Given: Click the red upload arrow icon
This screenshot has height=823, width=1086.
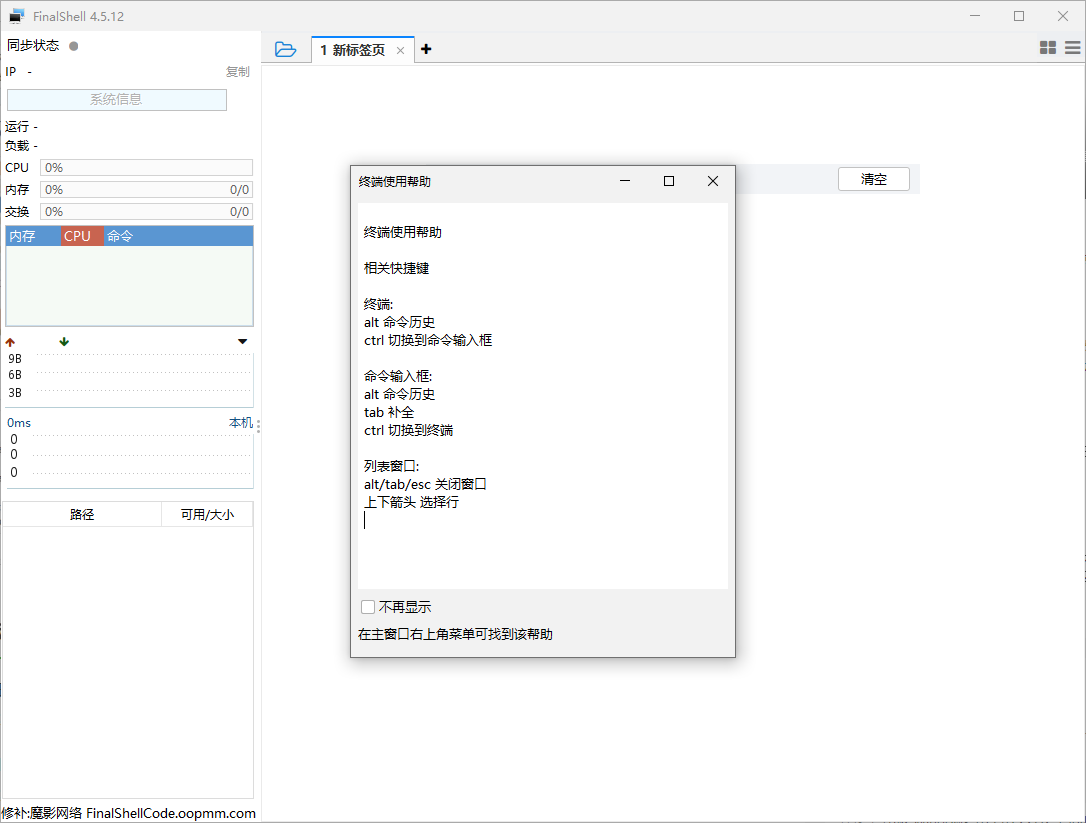Looking at the screenshot, I should pyautogui.click(x=10, y=342).
